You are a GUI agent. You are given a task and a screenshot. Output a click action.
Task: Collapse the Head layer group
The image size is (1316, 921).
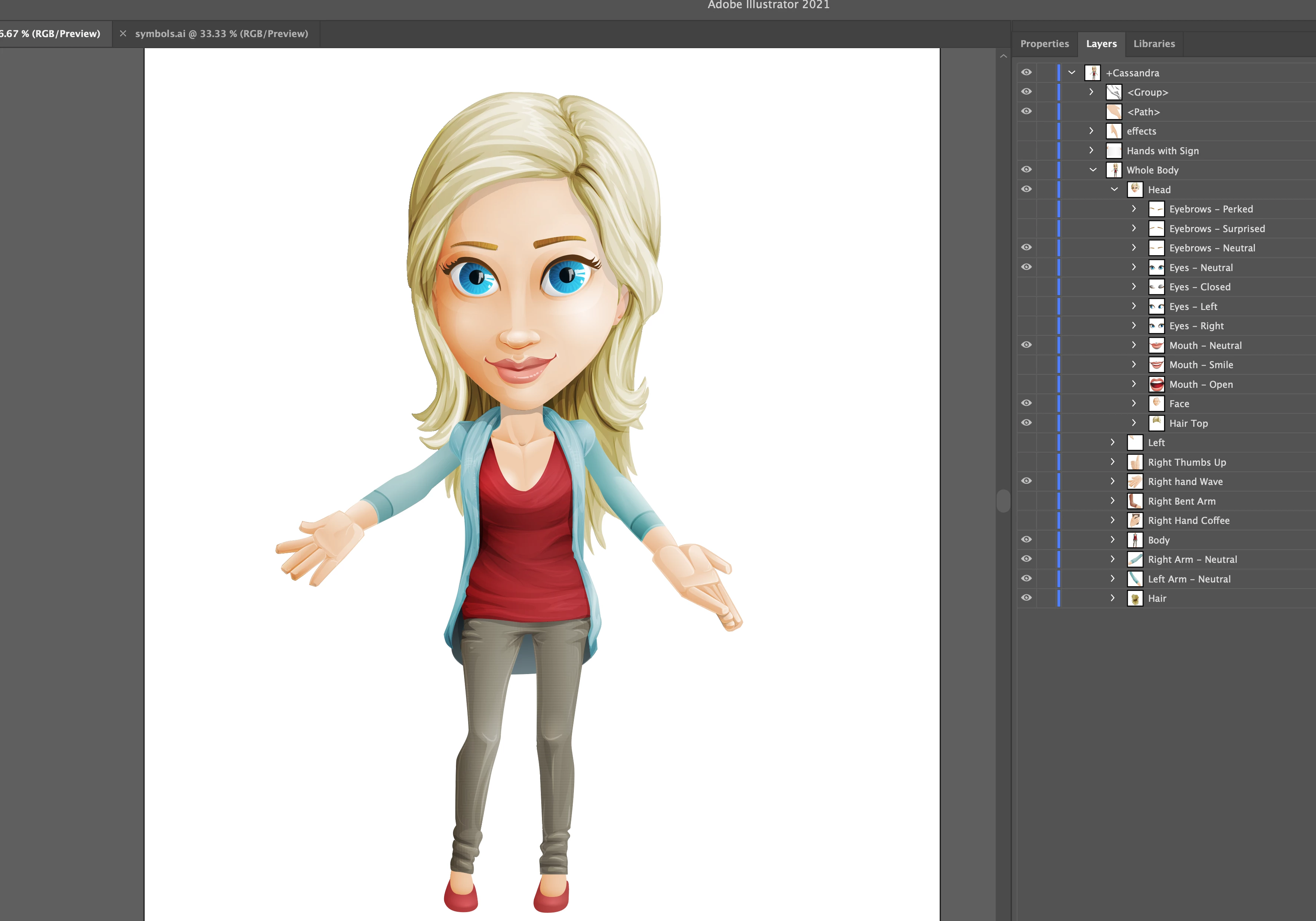1114,190
